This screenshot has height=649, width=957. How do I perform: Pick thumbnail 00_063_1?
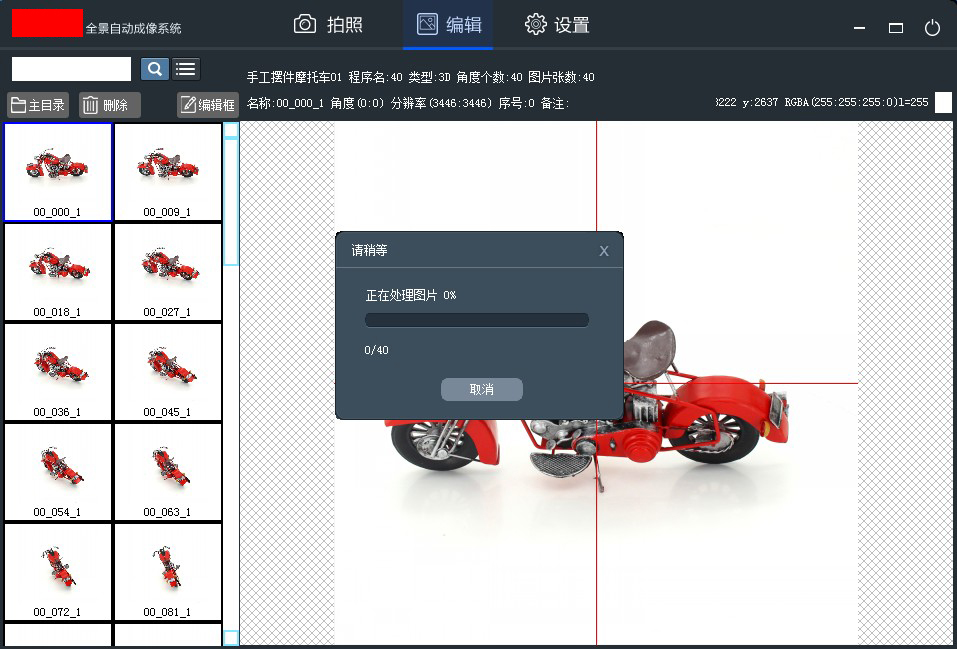point(168,472)
